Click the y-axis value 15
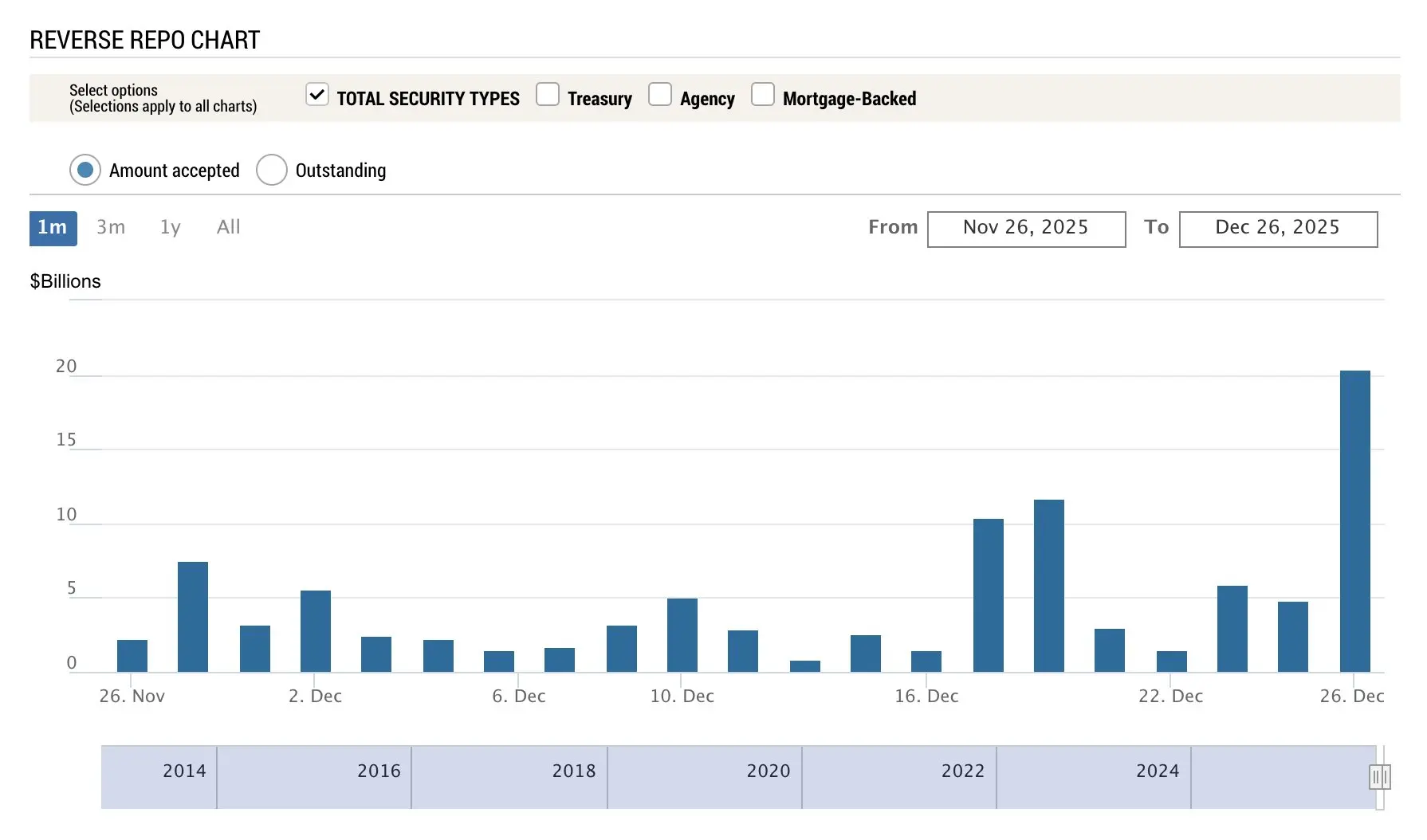This screenshot has height=840, width=1427. (x=66, y=440)
